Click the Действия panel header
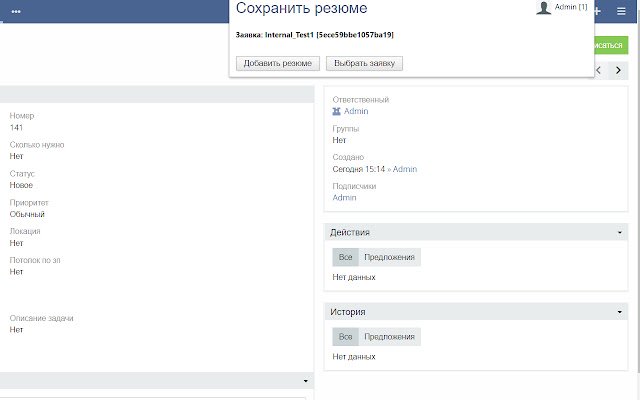Viewport: 640px width, 400px height. 476,232
